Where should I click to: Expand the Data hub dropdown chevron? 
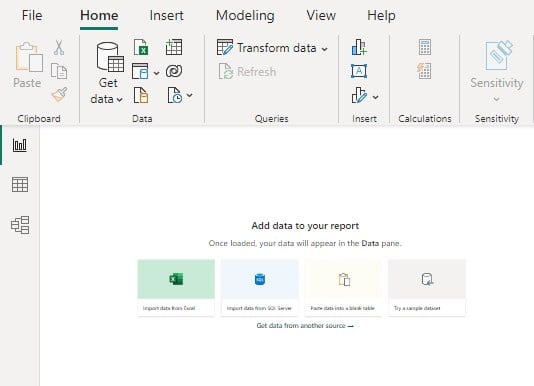[156, 73]
